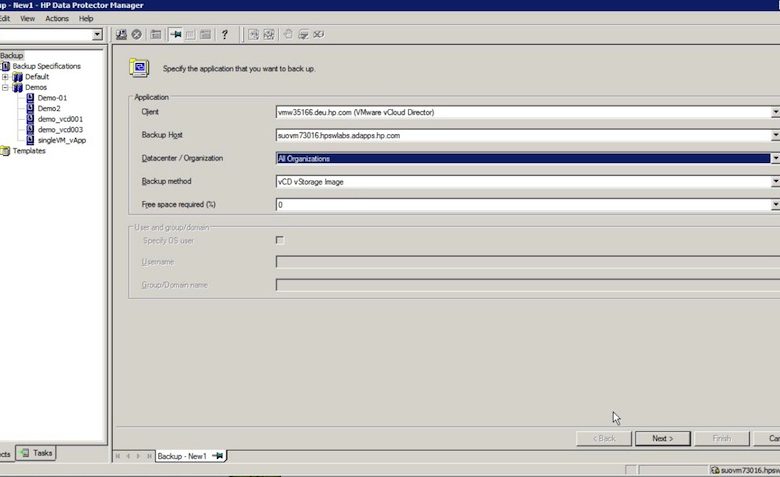Select the Templates tree item

[29, 151]
